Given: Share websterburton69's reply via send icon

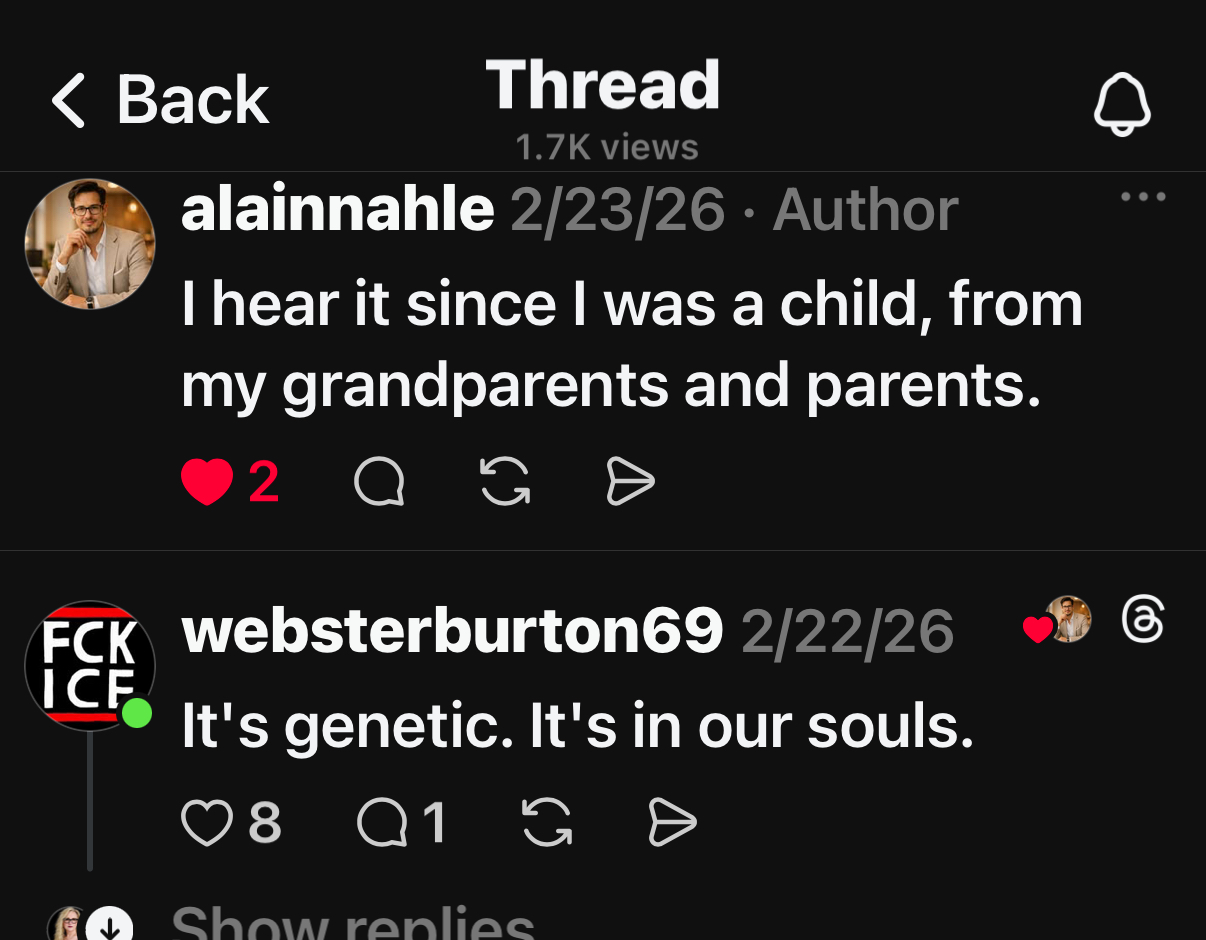Looking at the screenshot, I should coord(673,823).
